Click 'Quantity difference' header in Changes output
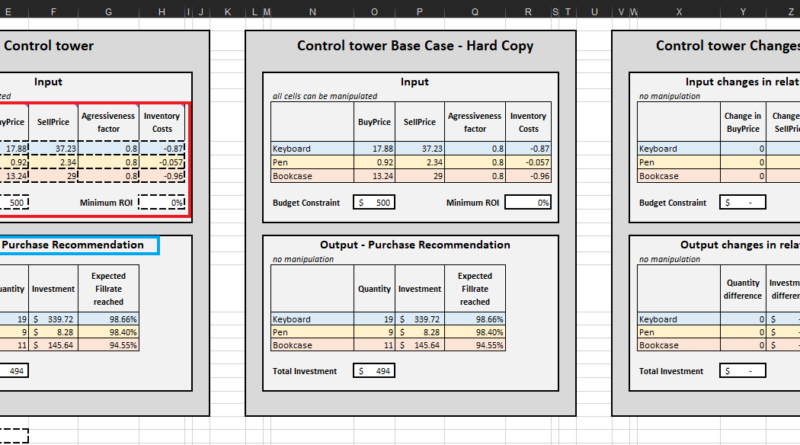This screenshot has width=800, height=445. pyautogui.click(x=743, y=289)
